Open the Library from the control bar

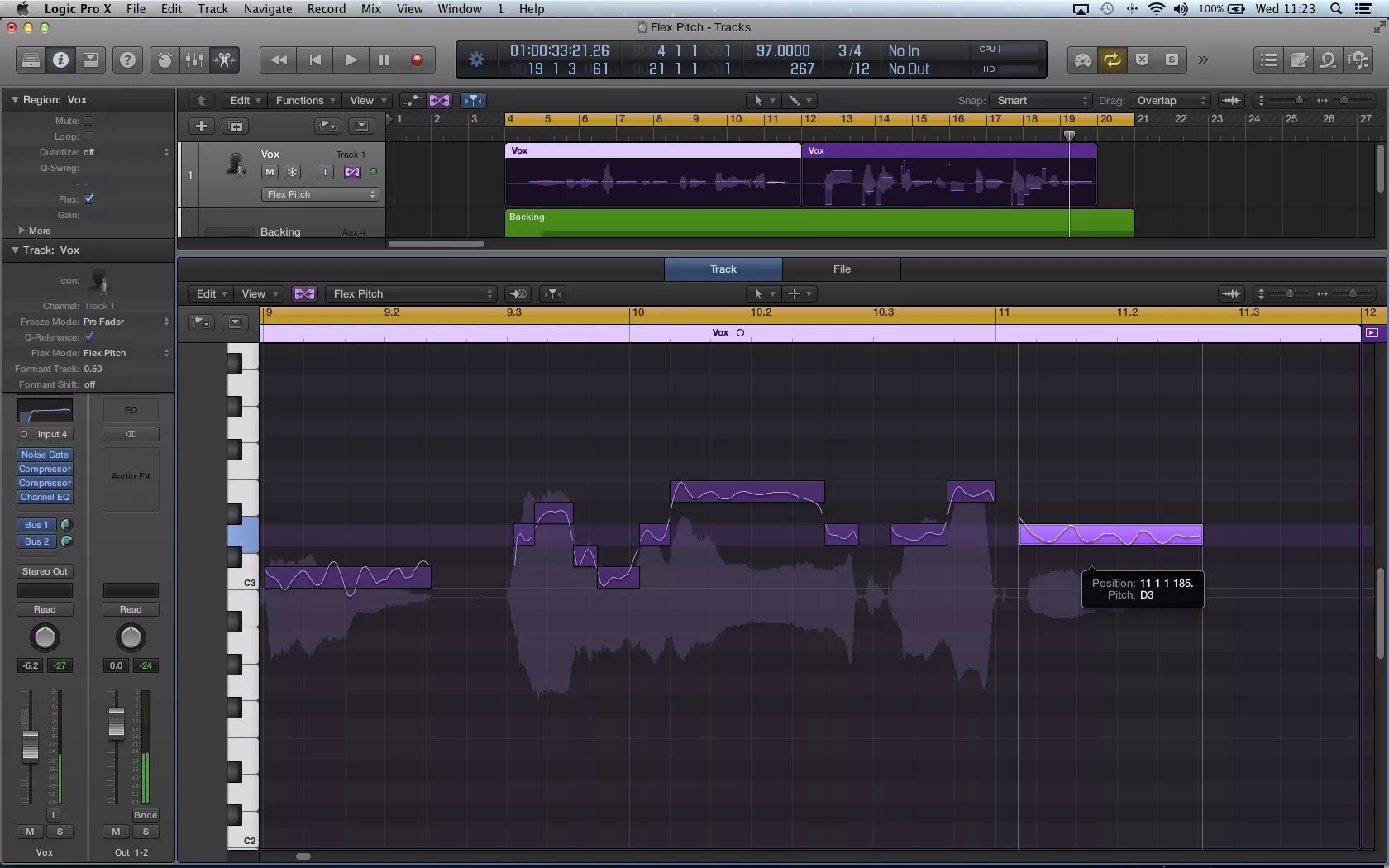[x=31, y=60]
